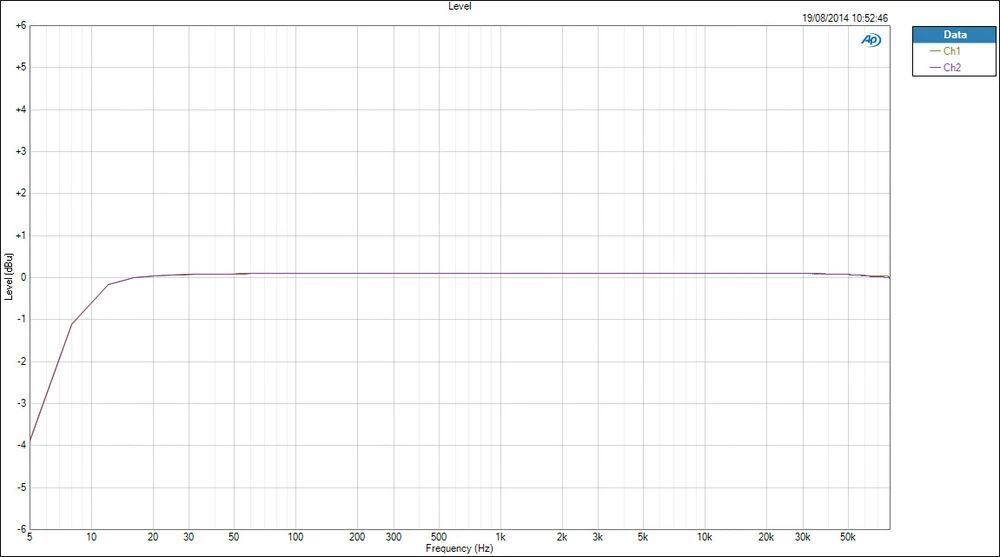This screenshot has height=557, width=1000.
Task: Select the Ch2 legend entry
Action: point(945,67)
